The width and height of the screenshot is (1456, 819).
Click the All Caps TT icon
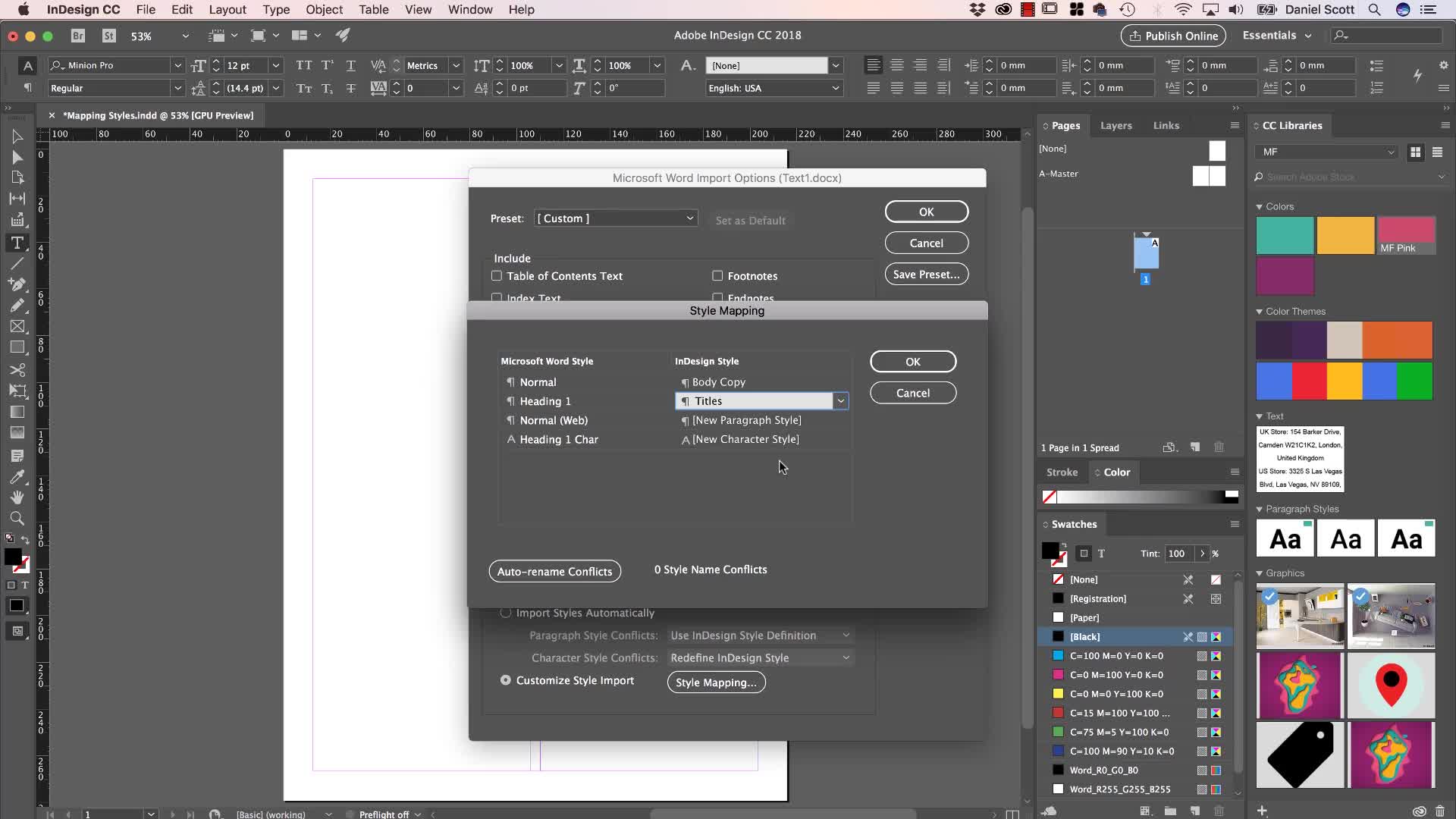(303, 65)
